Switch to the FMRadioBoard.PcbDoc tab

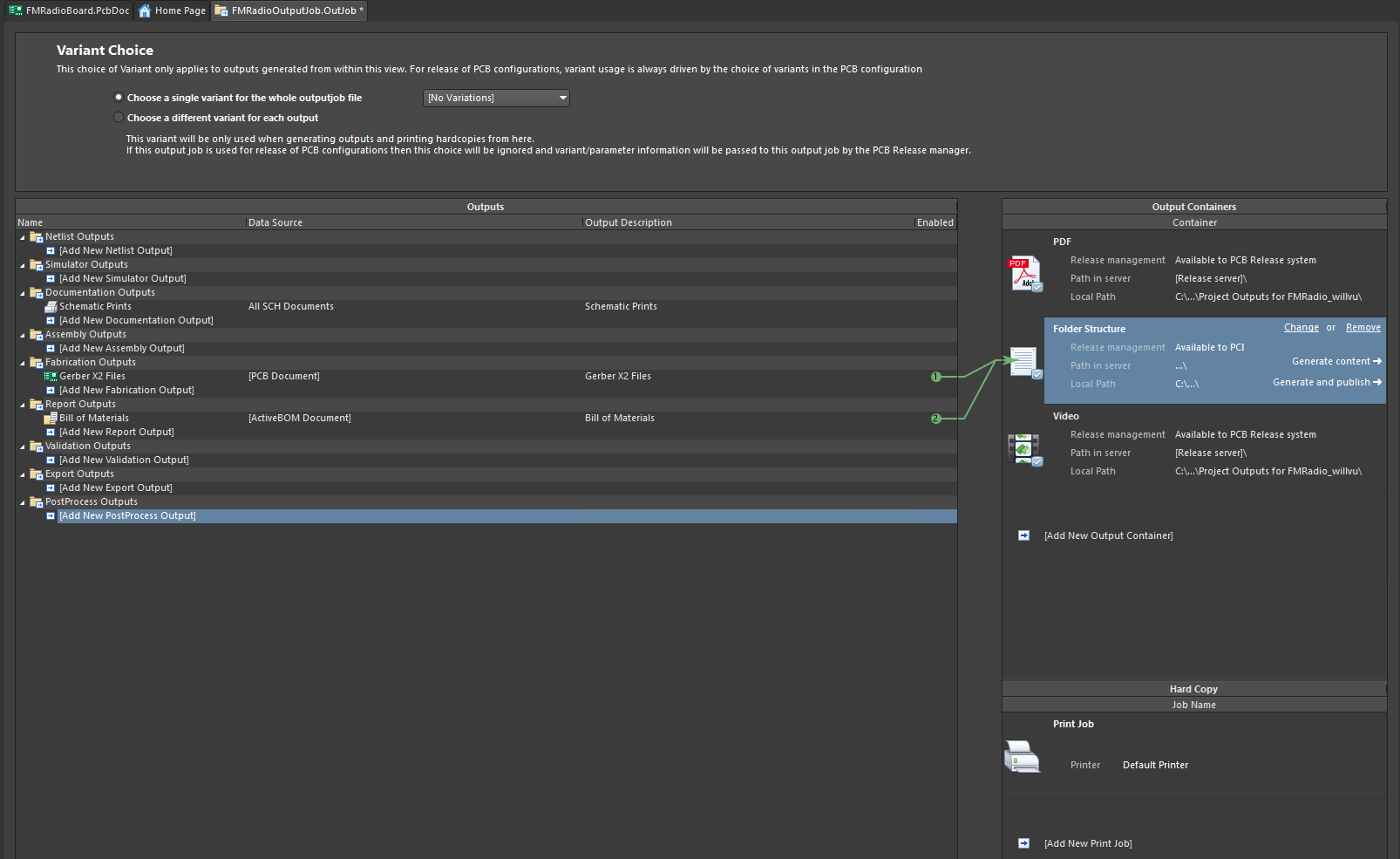[x=69, y=10]
